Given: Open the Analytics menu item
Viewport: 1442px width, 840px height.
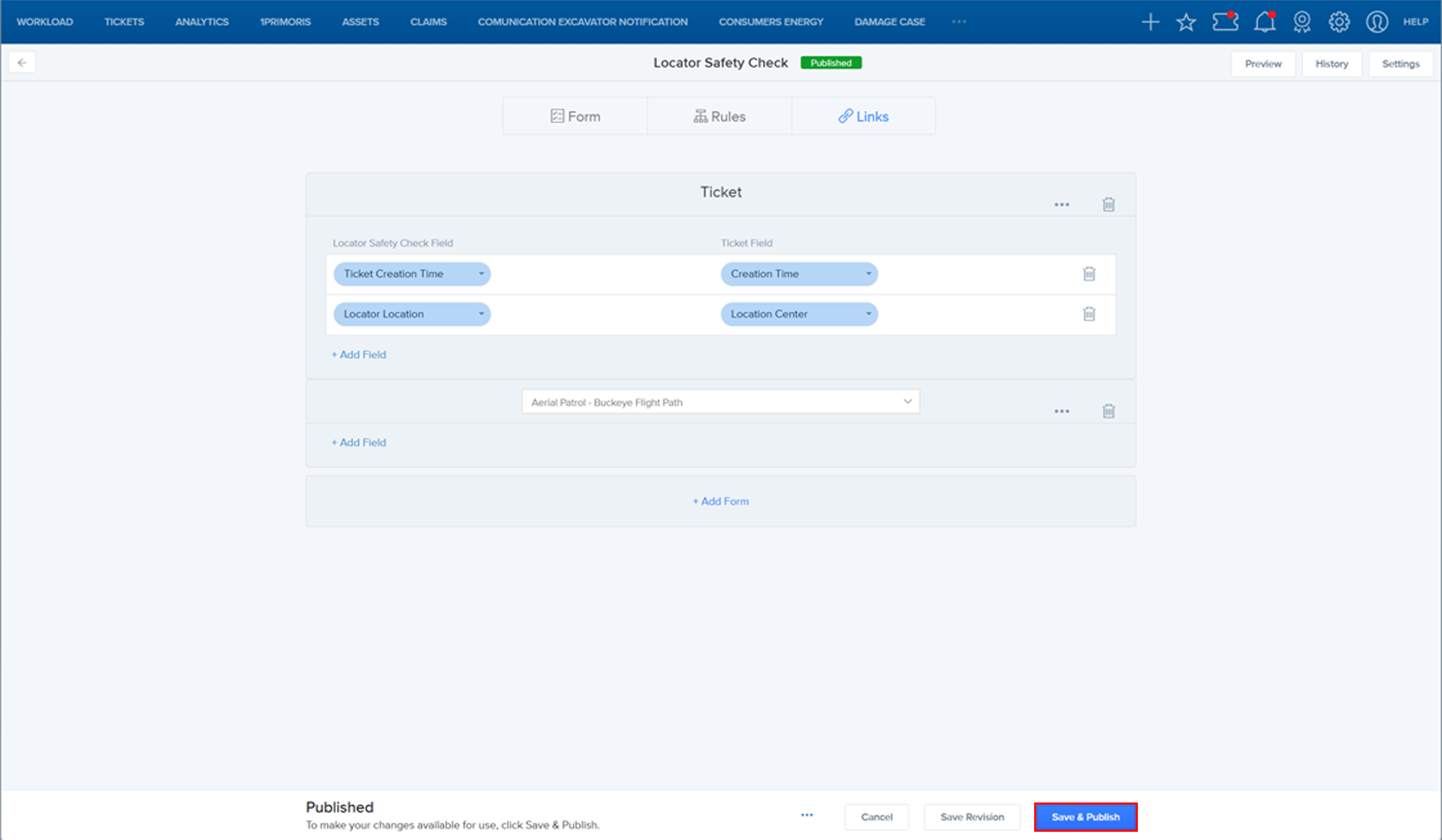Looking at the screenshot, I should pos(201,22).
